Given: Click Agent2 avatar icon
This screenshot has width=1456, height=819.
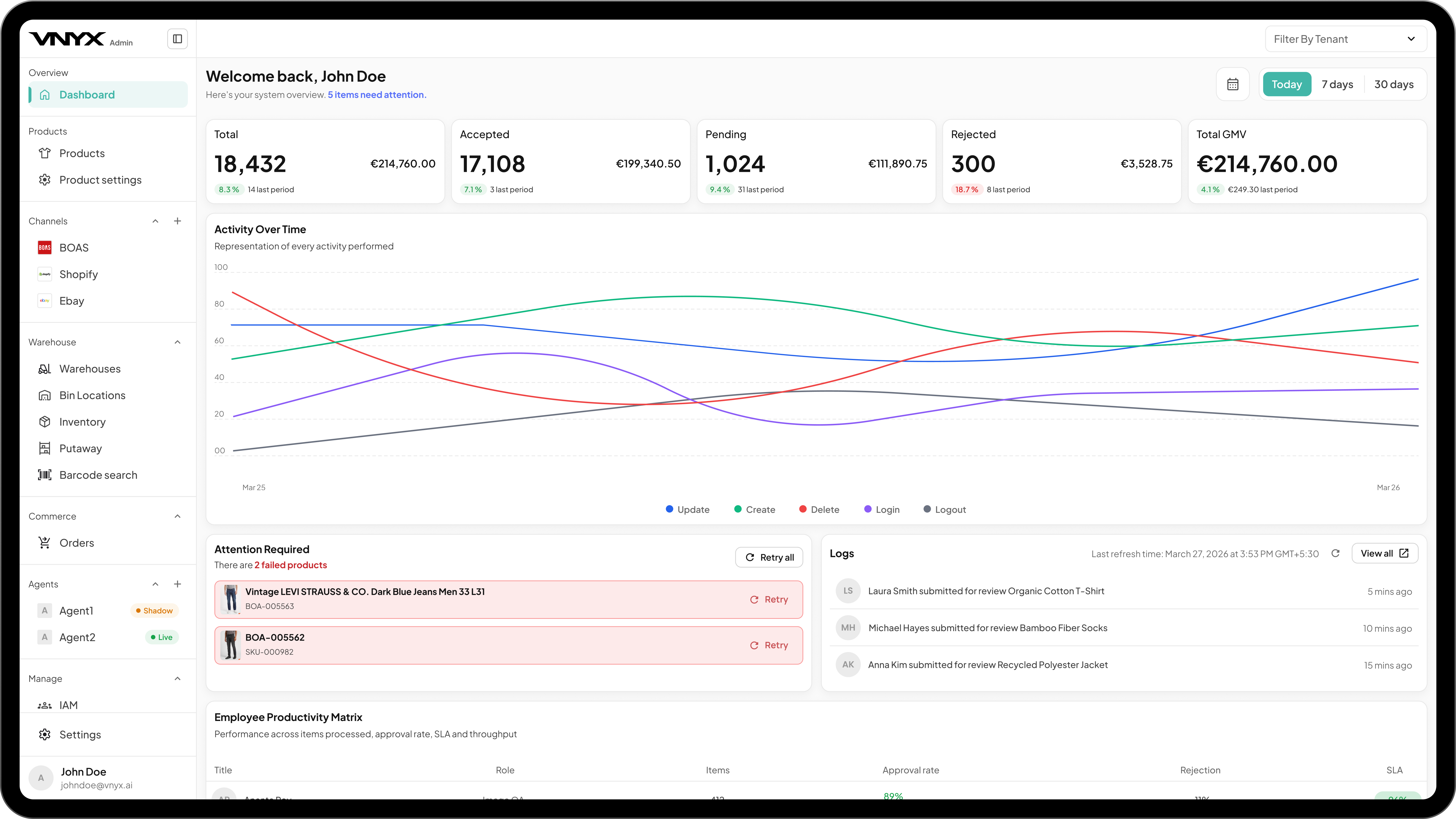Looking at the screenshot, I should pyautogui.click(x=45, y=637).
